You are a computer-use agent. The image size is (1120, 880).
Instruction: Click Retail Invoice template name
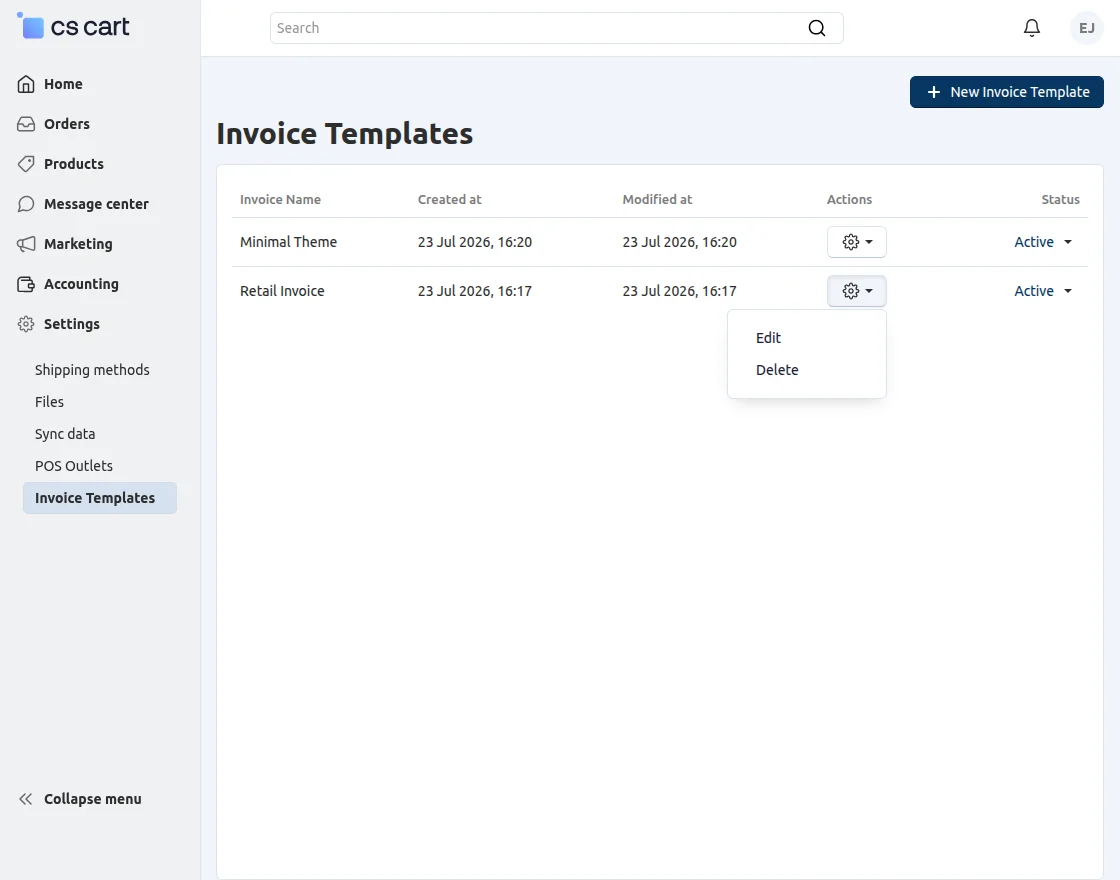click(x=281, y=291)
